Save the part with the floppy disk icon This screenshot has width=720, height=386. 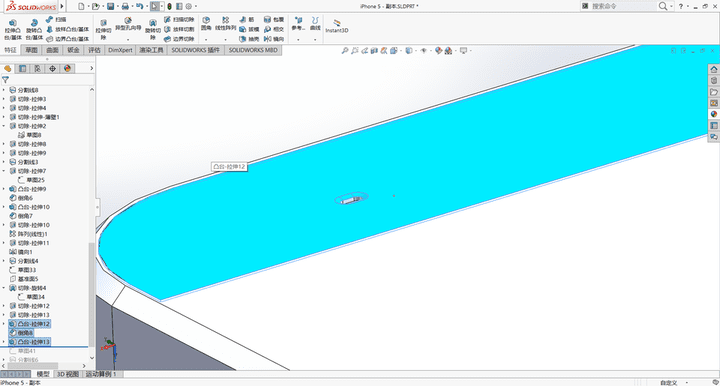point(110,6)
